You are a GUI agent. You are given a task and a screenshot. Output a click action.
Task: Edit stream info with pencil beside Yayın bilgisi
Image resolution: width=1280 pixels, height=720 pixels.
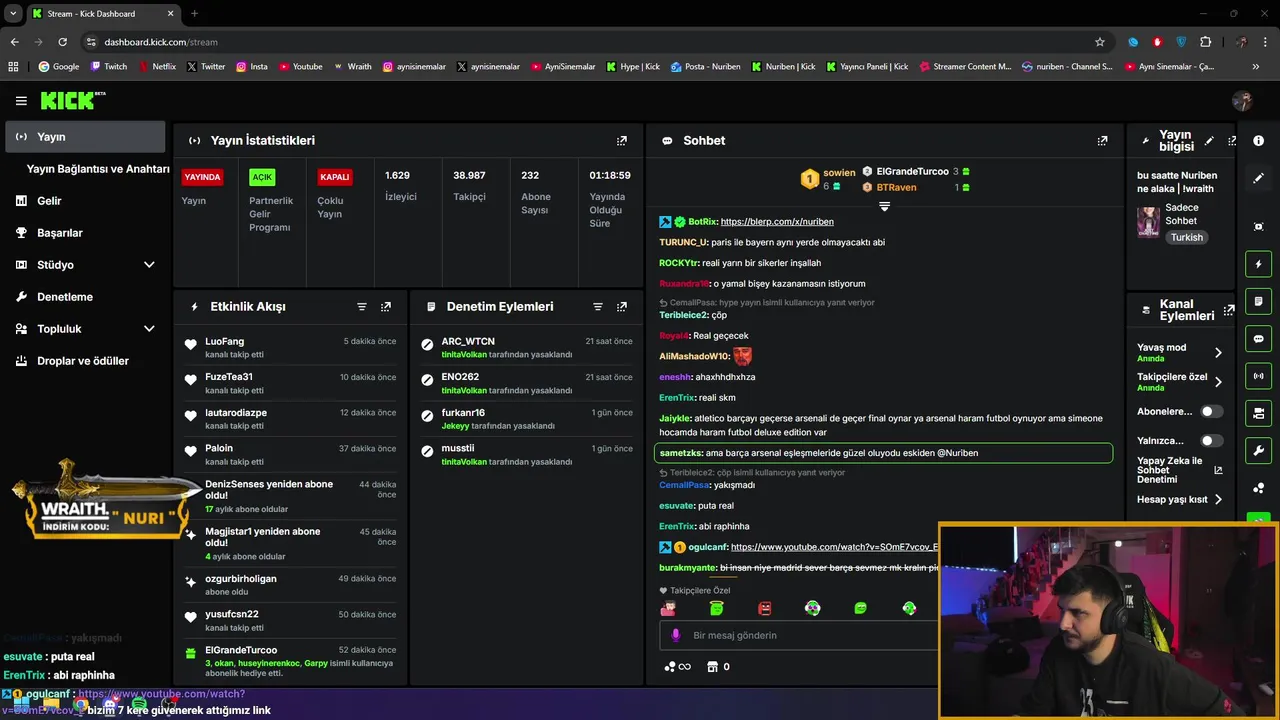pyautogui.click(x=1209, y=141)
